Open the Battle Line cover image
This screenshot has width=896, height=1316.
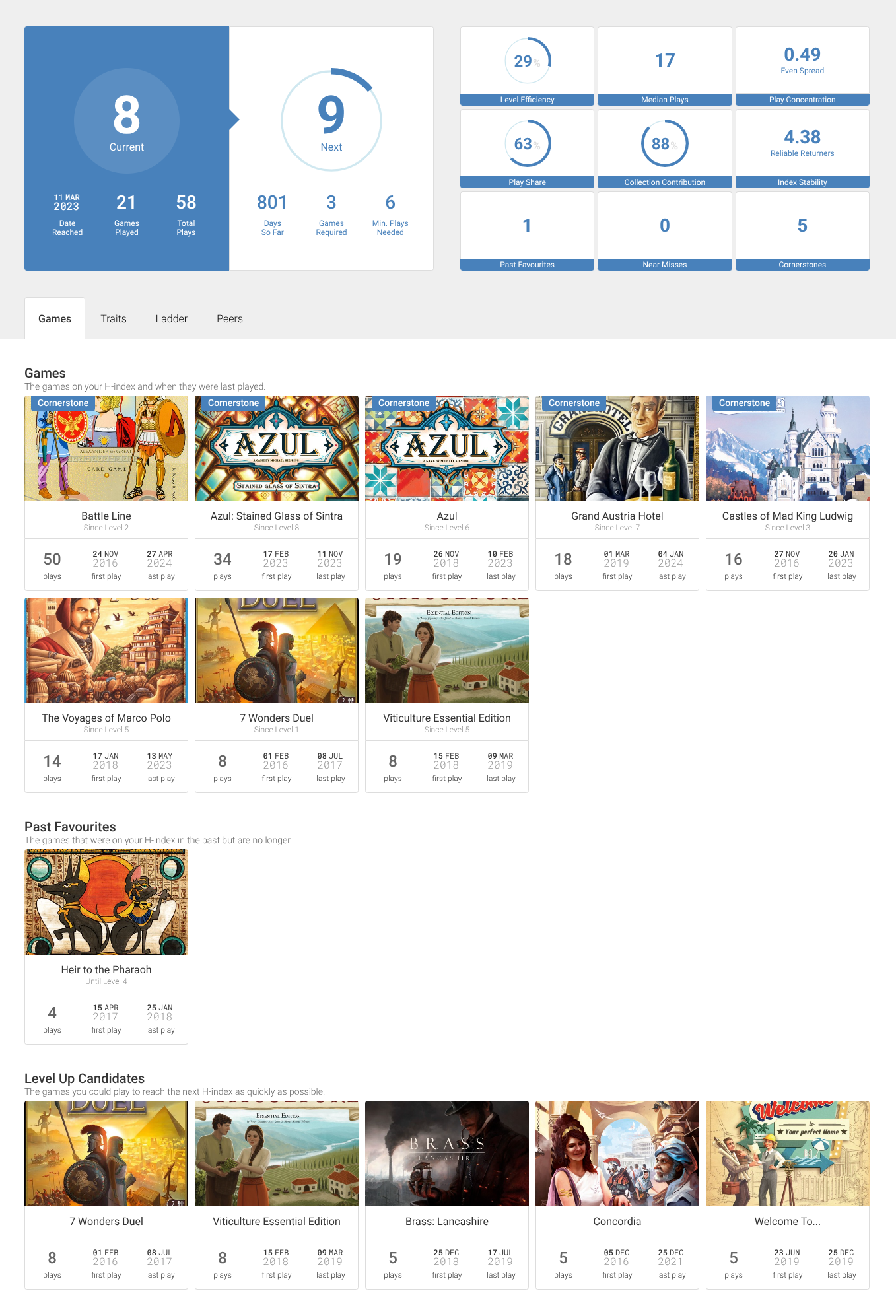coord(106,448)
